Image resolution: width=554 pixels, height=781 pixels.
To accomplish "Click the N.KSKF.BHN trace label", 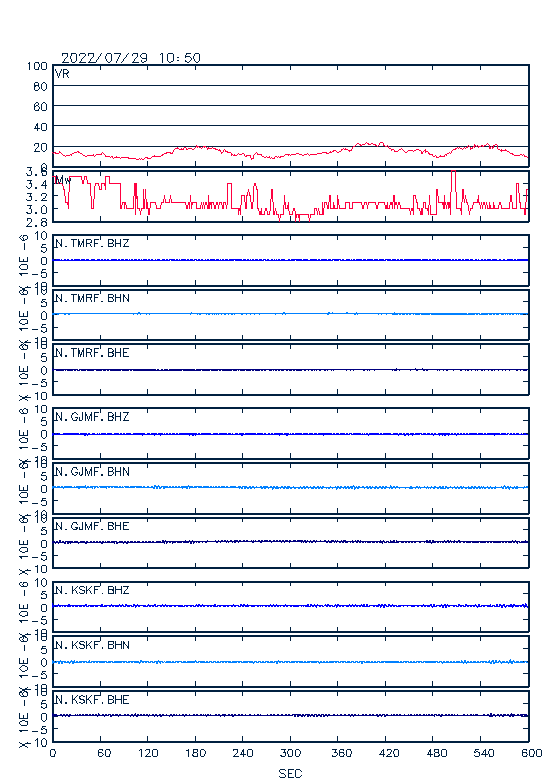I will point(92,645).
